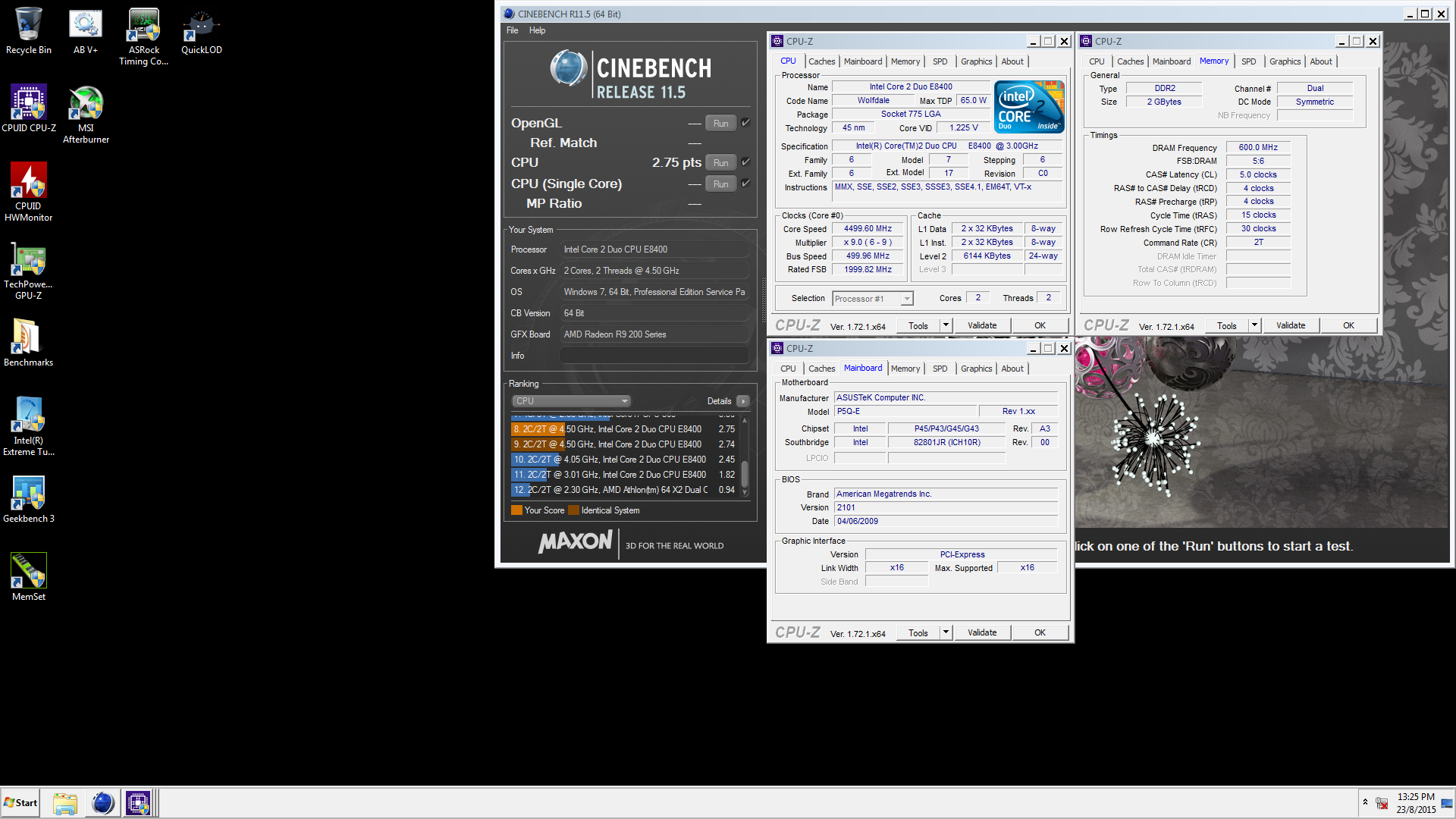Open TechPowerUp GPU-Z shortcut
This screenshot has height=819, width=1456.
click(x=28, y=271)
